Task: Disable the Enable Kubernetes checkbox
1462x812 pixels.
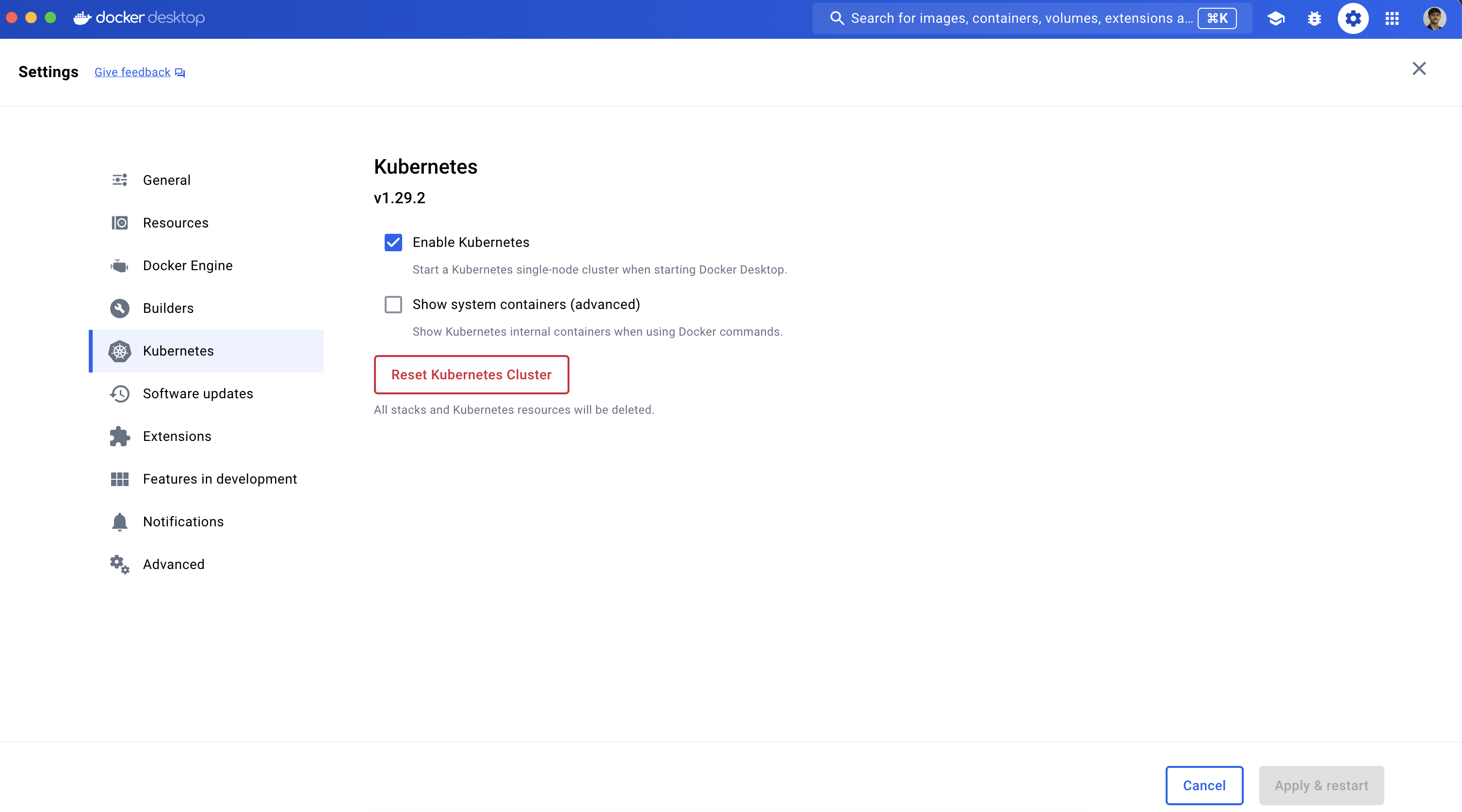Action: pos(393,243)
